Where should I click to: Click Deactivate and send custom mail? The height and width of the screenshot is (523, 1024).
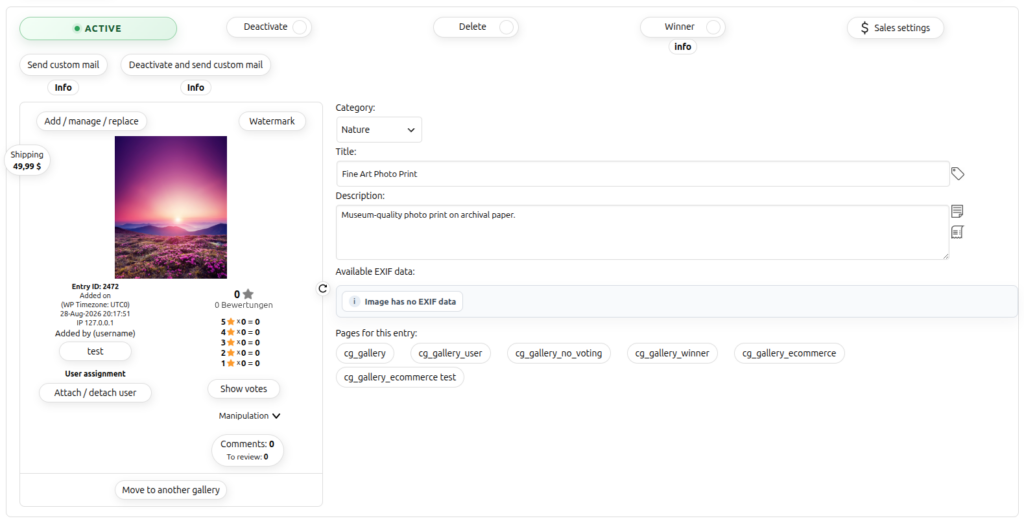[196, 65]
